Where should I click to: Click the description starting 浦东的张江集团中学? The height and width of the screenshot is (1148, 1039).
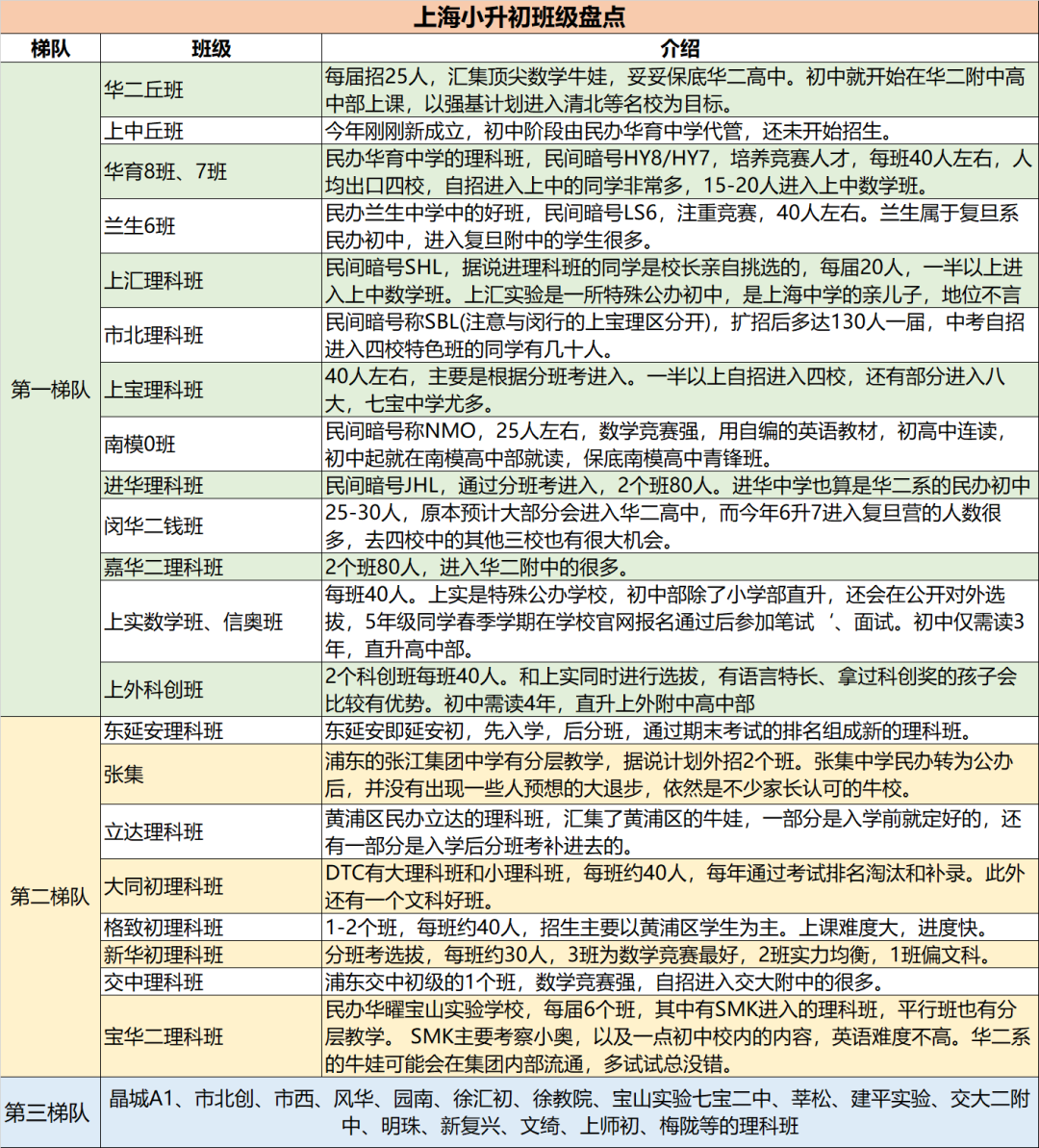(x=679, y=775)
